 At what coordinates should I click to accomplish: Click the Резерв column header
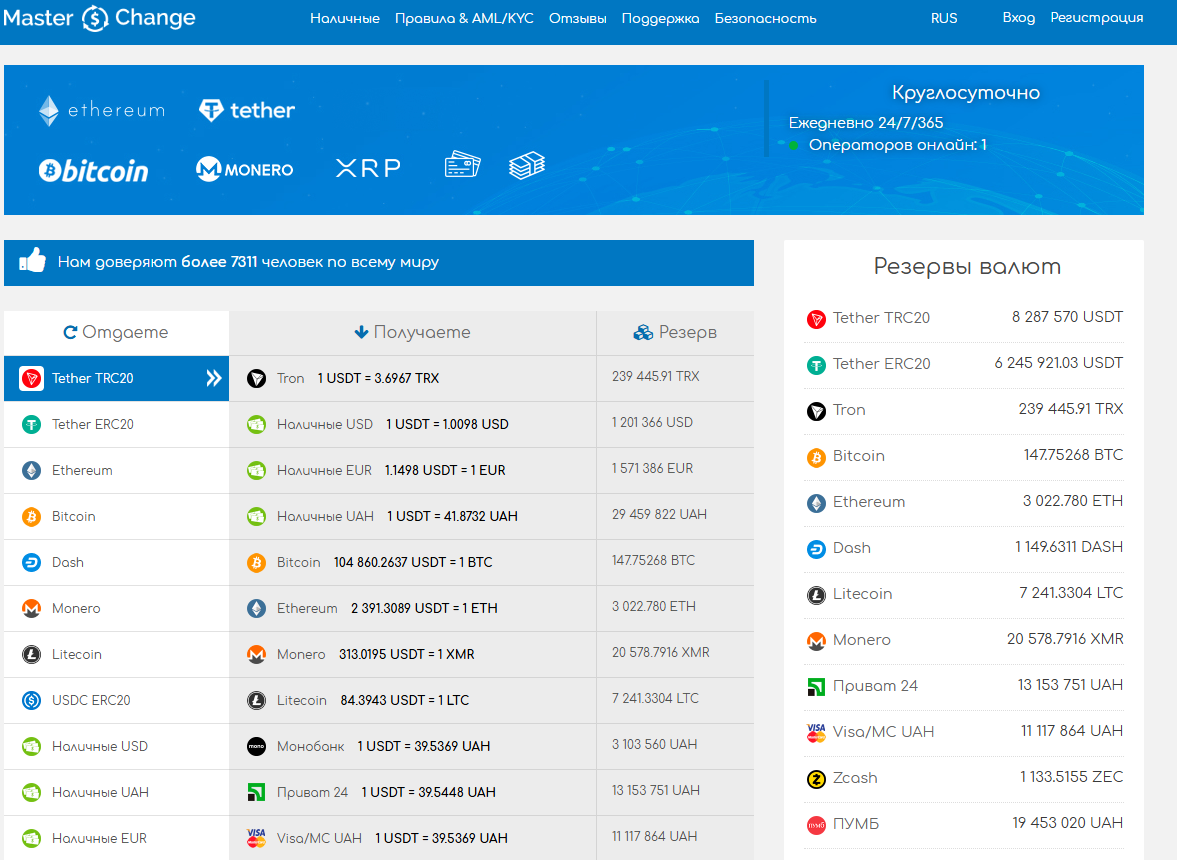pyautogui.click(x=676, y=332)
